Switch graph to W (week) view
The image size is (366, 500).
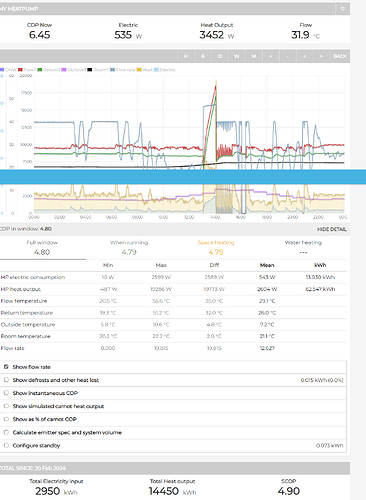[237, 56]
